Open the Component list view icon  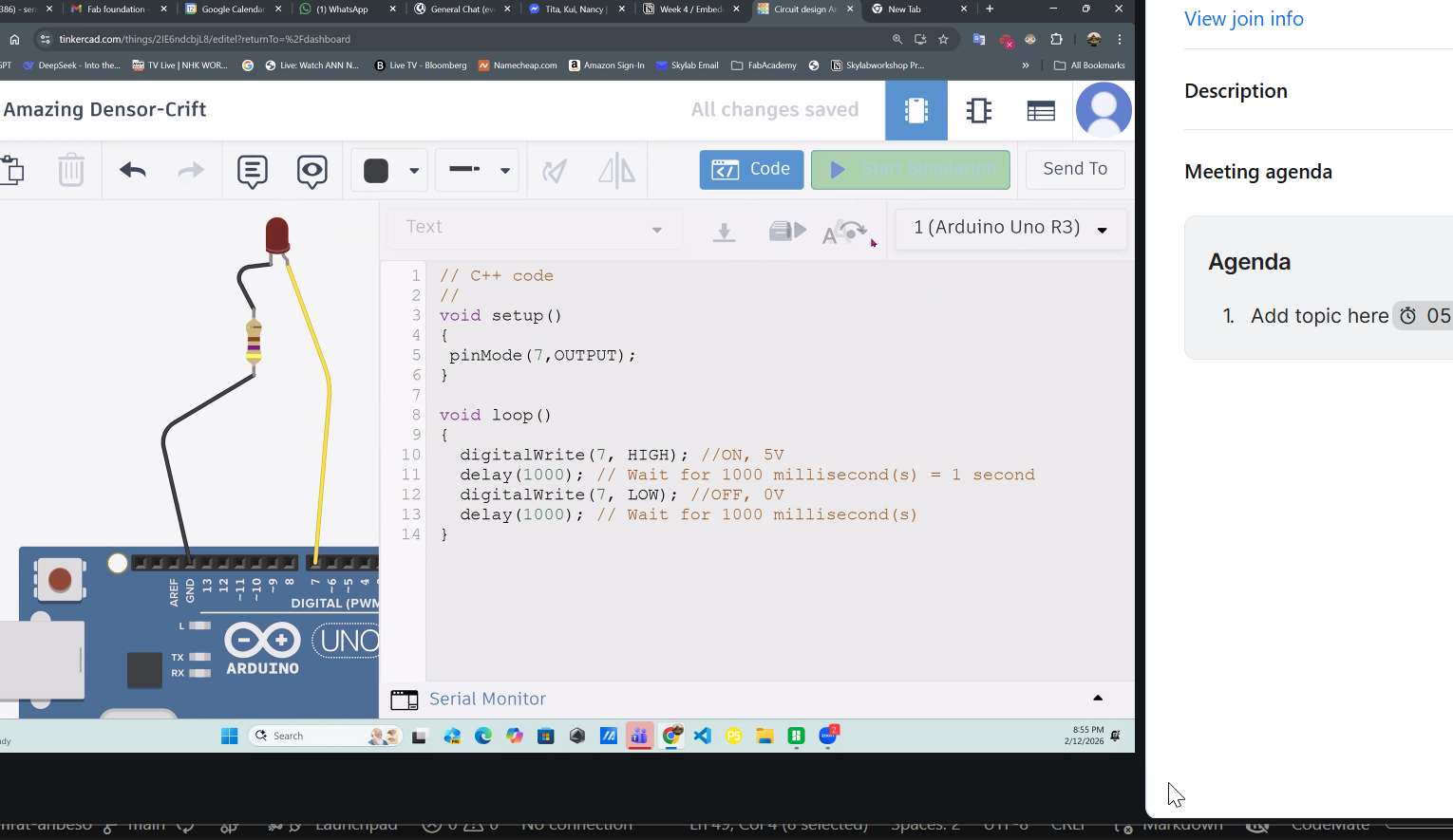click(1041, 111)
